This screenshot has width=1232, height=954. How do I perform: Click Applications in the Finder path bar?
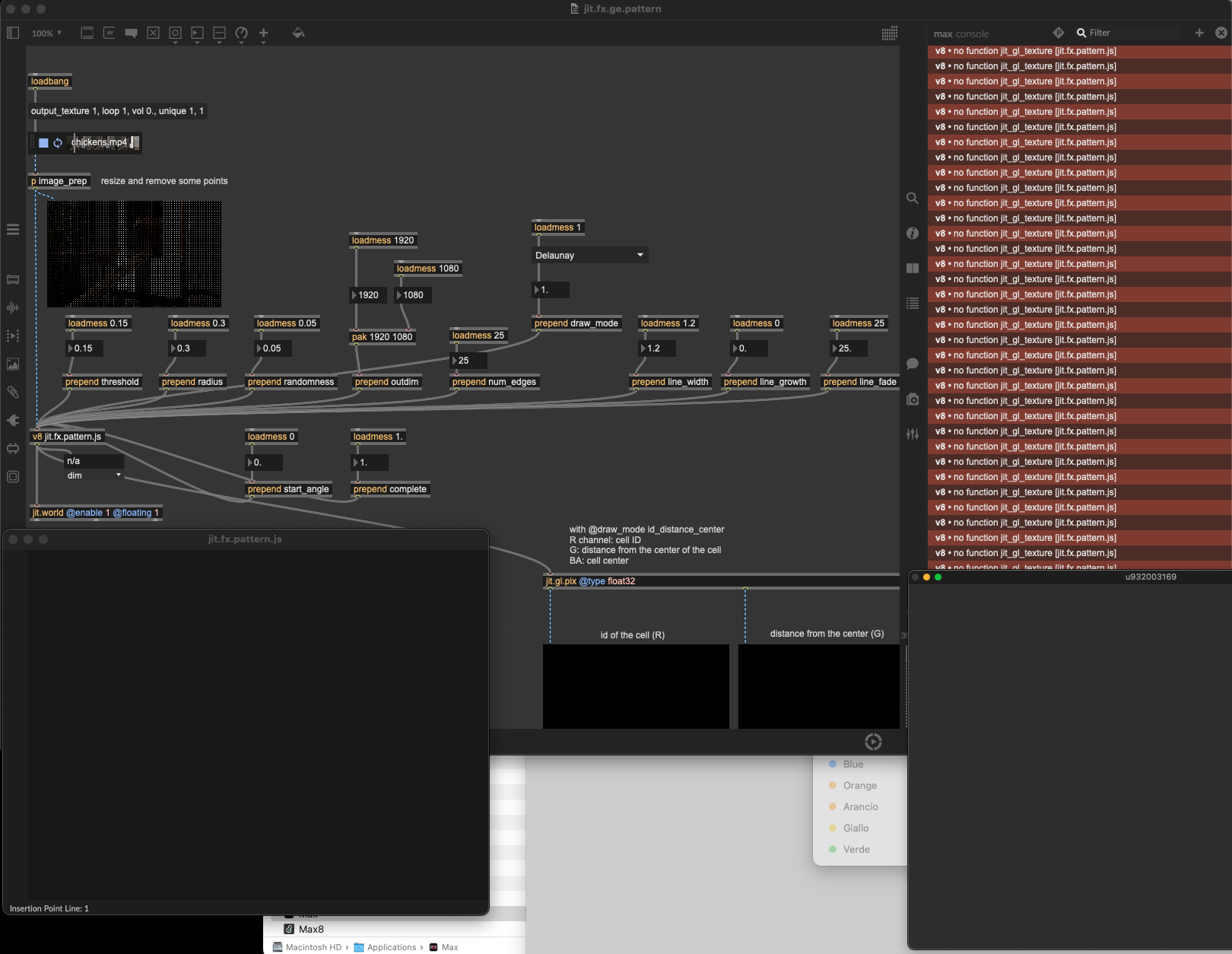click(x=391, y=947)
